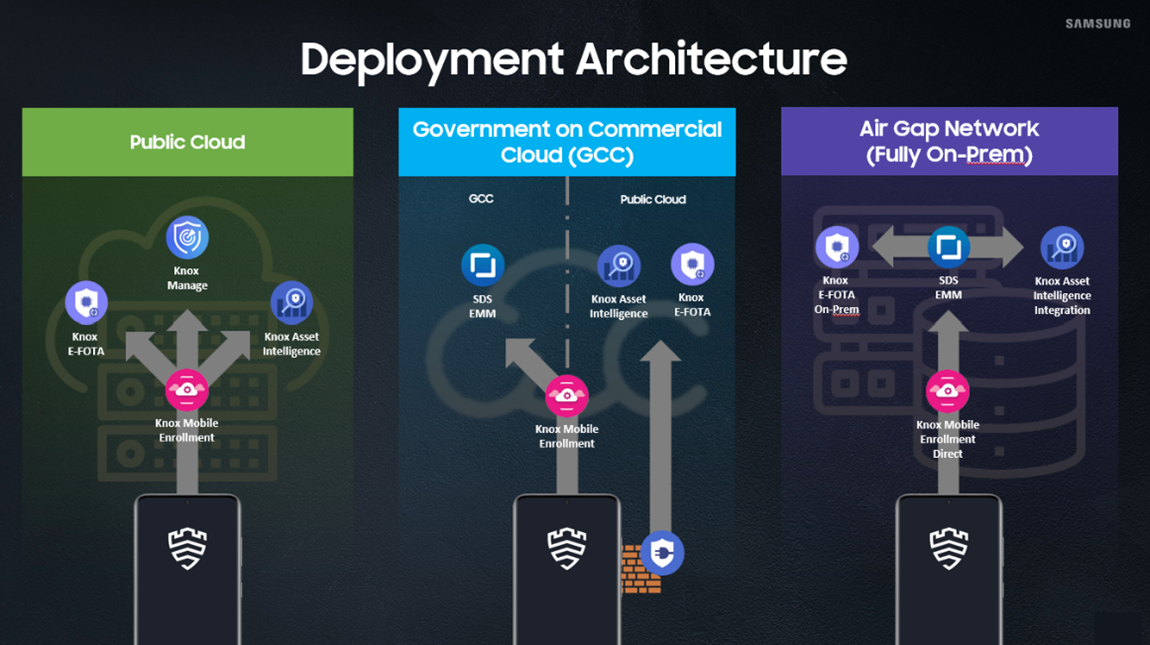Click the SDS EMM icon in Air Gap Network
The image size is (1150, 645).
(949, 247)
